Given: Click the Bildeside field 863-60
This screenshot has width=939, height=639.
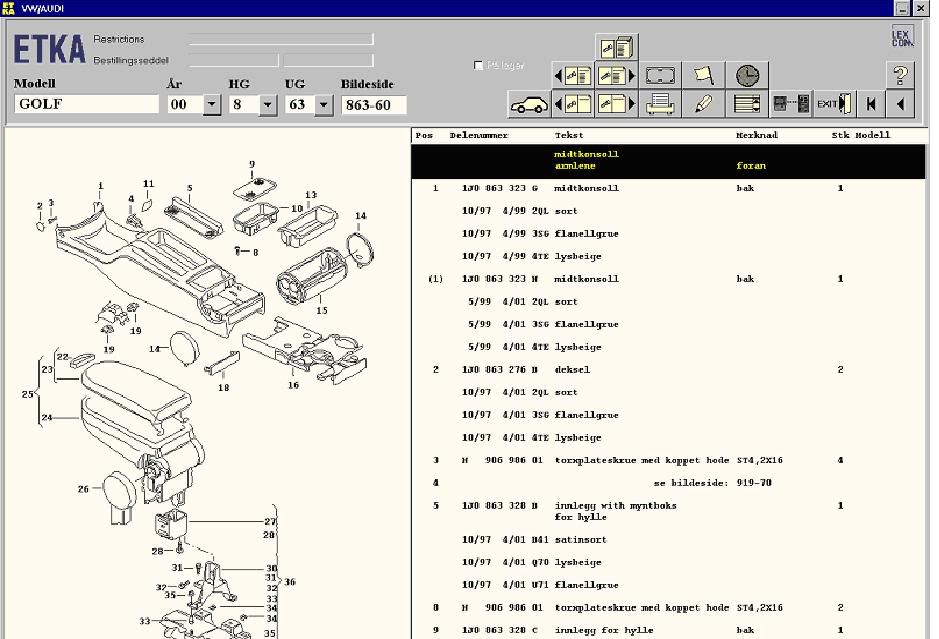Looking at the screenshot, I should (373, 105).
